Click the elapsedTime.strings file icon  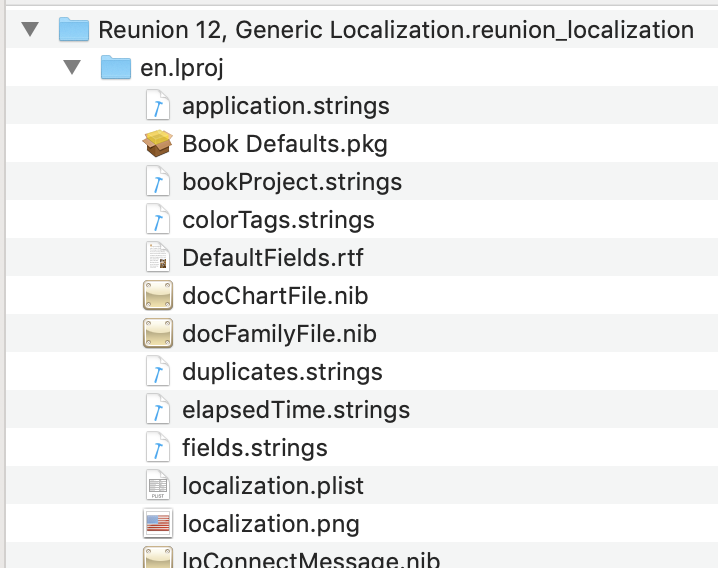pyautogui.click(x=158, y=409)
